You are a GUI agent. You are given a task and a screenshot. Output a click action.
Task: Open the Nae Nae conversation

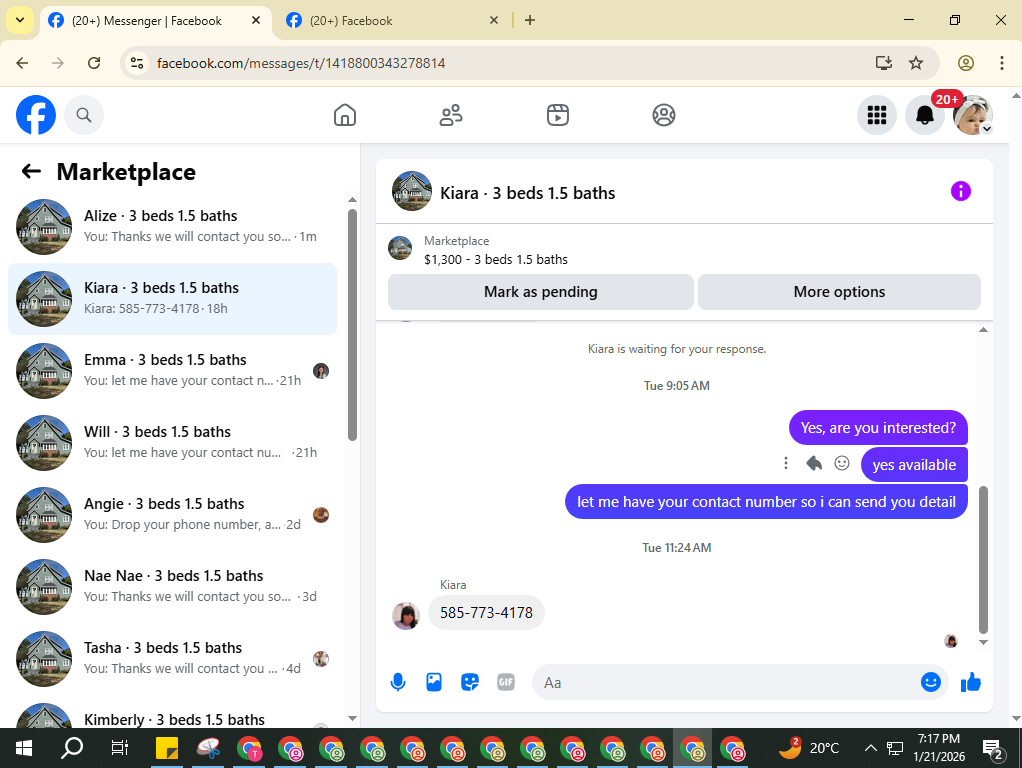click(x=172, y=586)
